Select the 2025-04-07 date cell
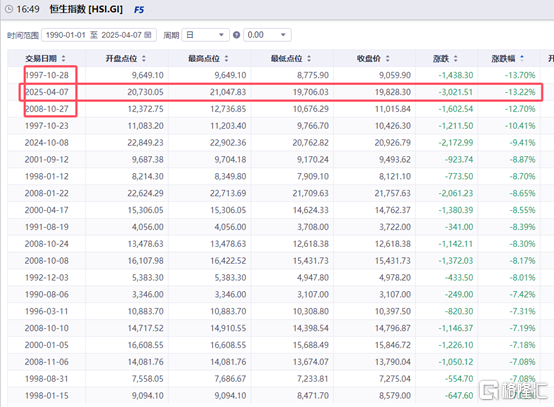 (47, 92)
